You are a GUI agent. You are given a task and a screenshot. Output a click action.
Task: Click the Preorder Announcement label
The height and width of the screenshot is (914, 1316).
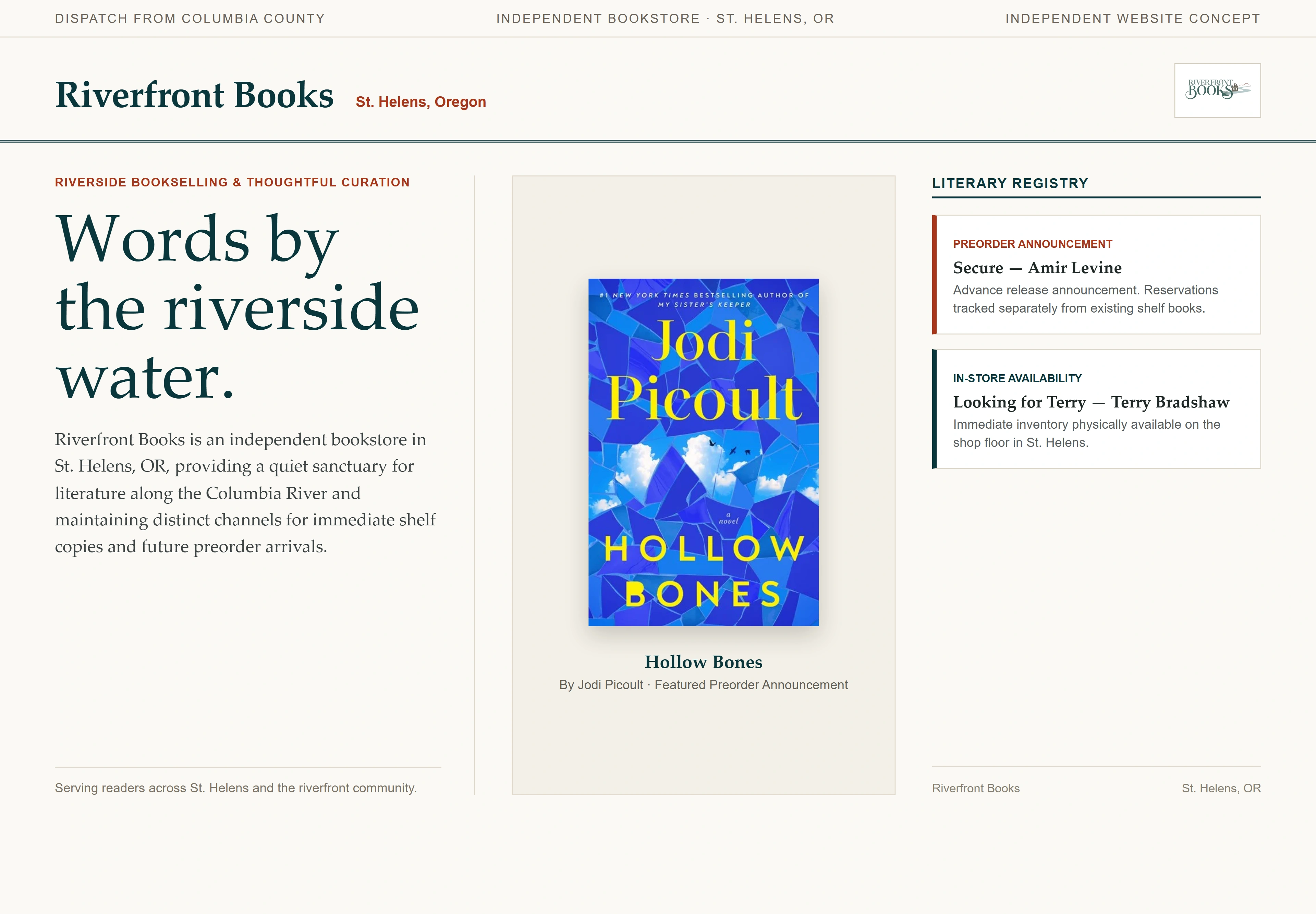point(1033,244)
